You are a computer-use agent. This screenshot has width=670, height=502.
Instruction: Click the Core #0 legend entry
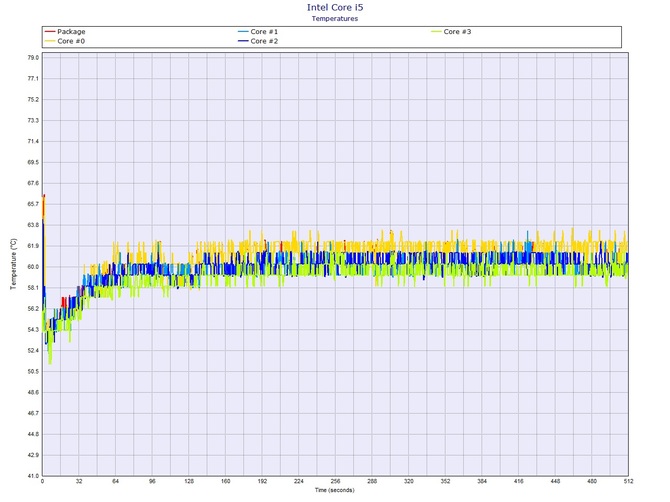point(65,41)
